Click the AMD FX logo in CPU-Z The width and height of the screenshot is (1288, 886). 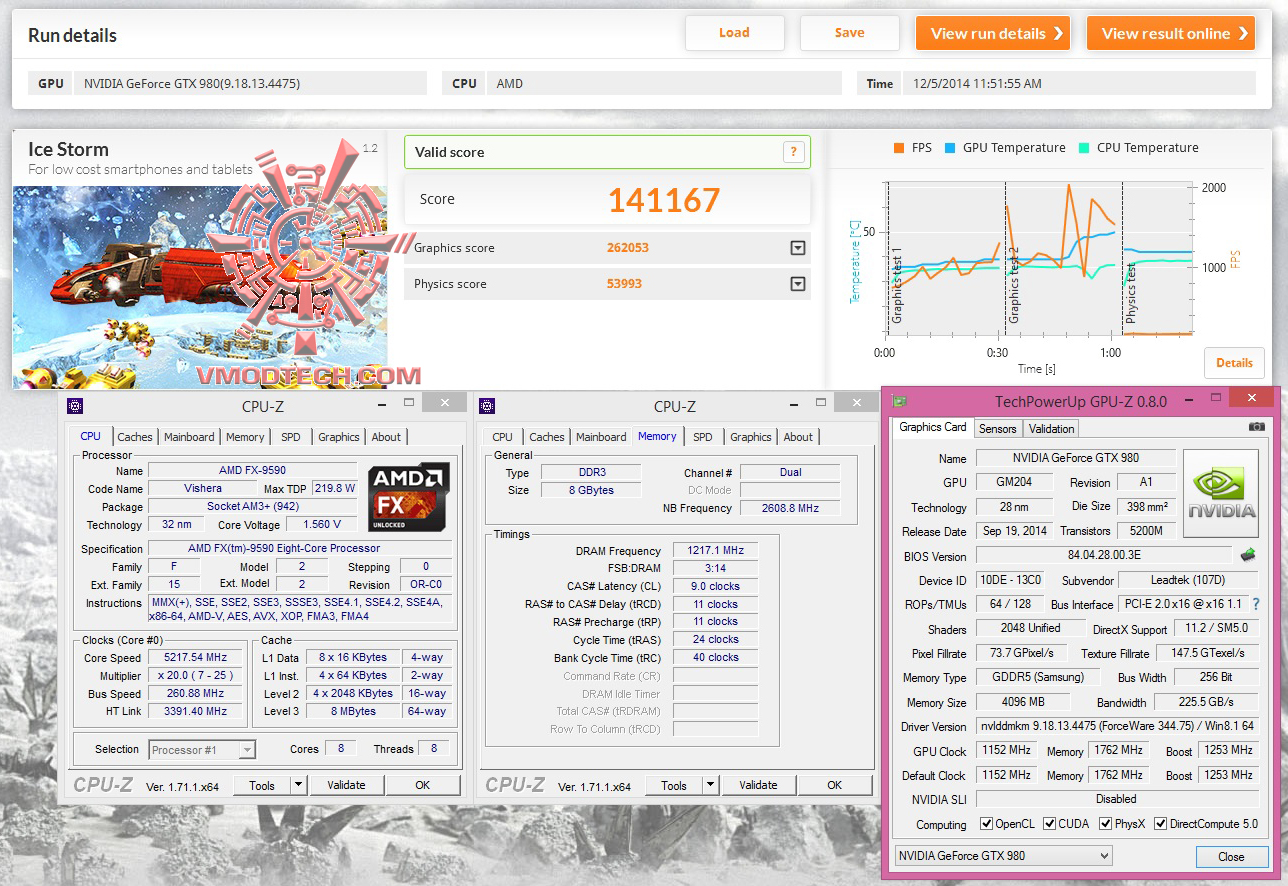coord(408,496)
